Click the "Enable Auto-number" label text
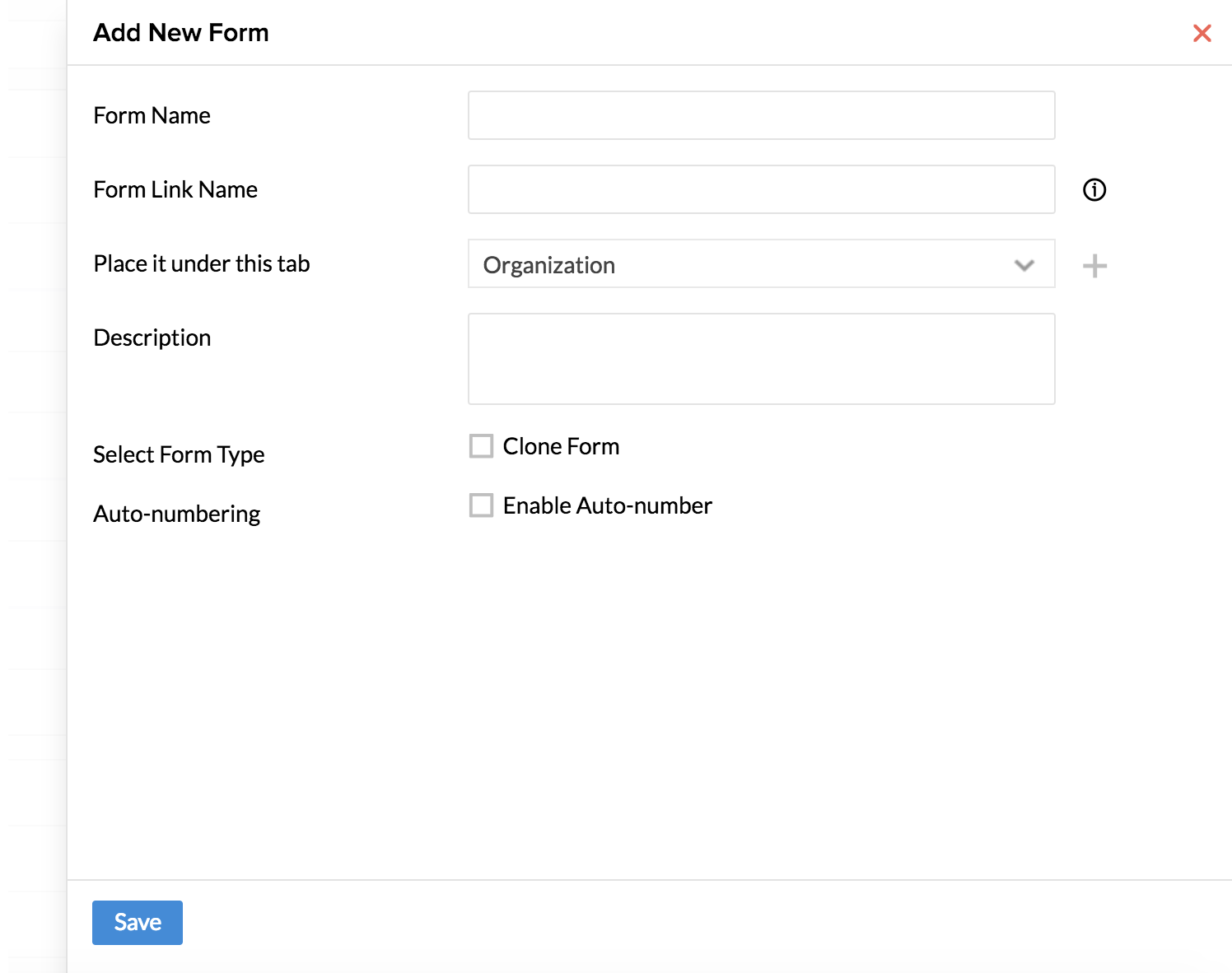 (607, 505)
